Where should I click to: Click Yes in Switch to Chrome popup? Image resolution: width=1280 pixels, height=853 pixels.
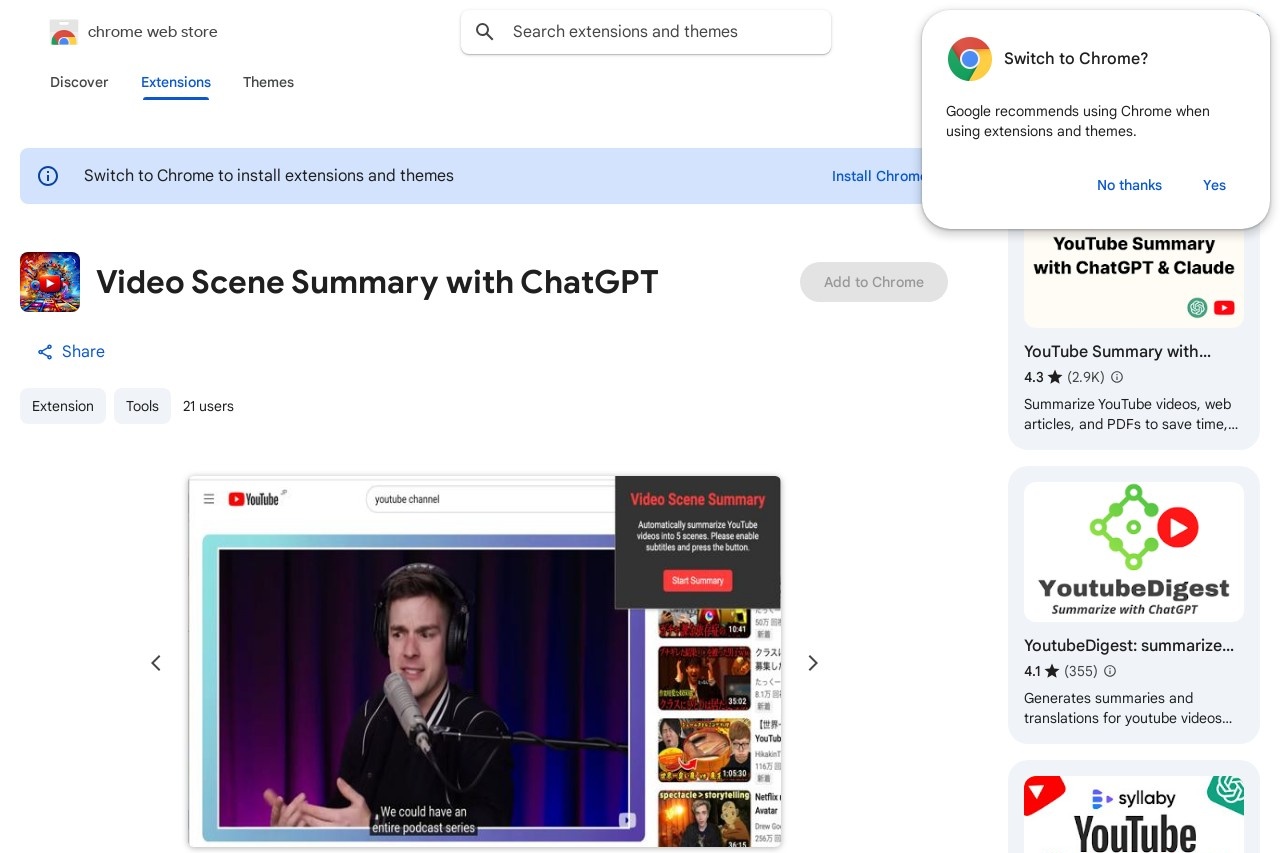1214,185
